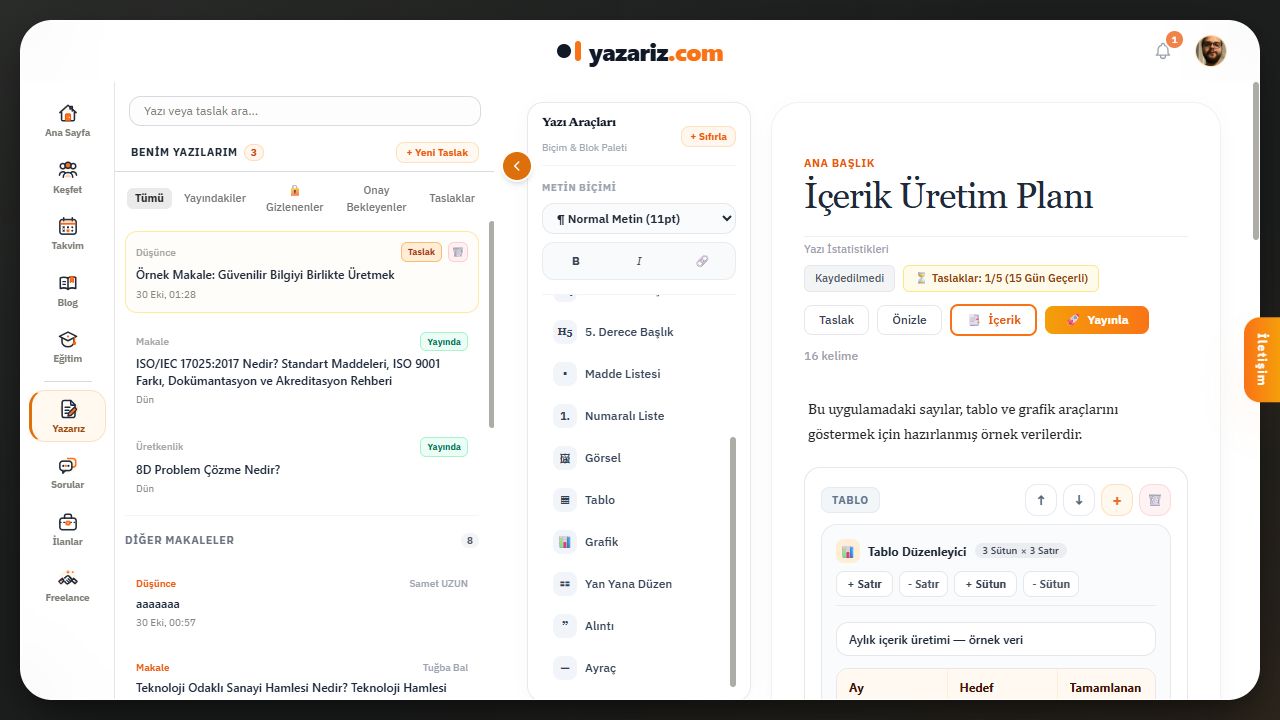Image resolution: width=1280 pixels, height=720 pixels.
Task: Switch to the Onay Bekleyenler tab
Action: [x=377, y=198]
